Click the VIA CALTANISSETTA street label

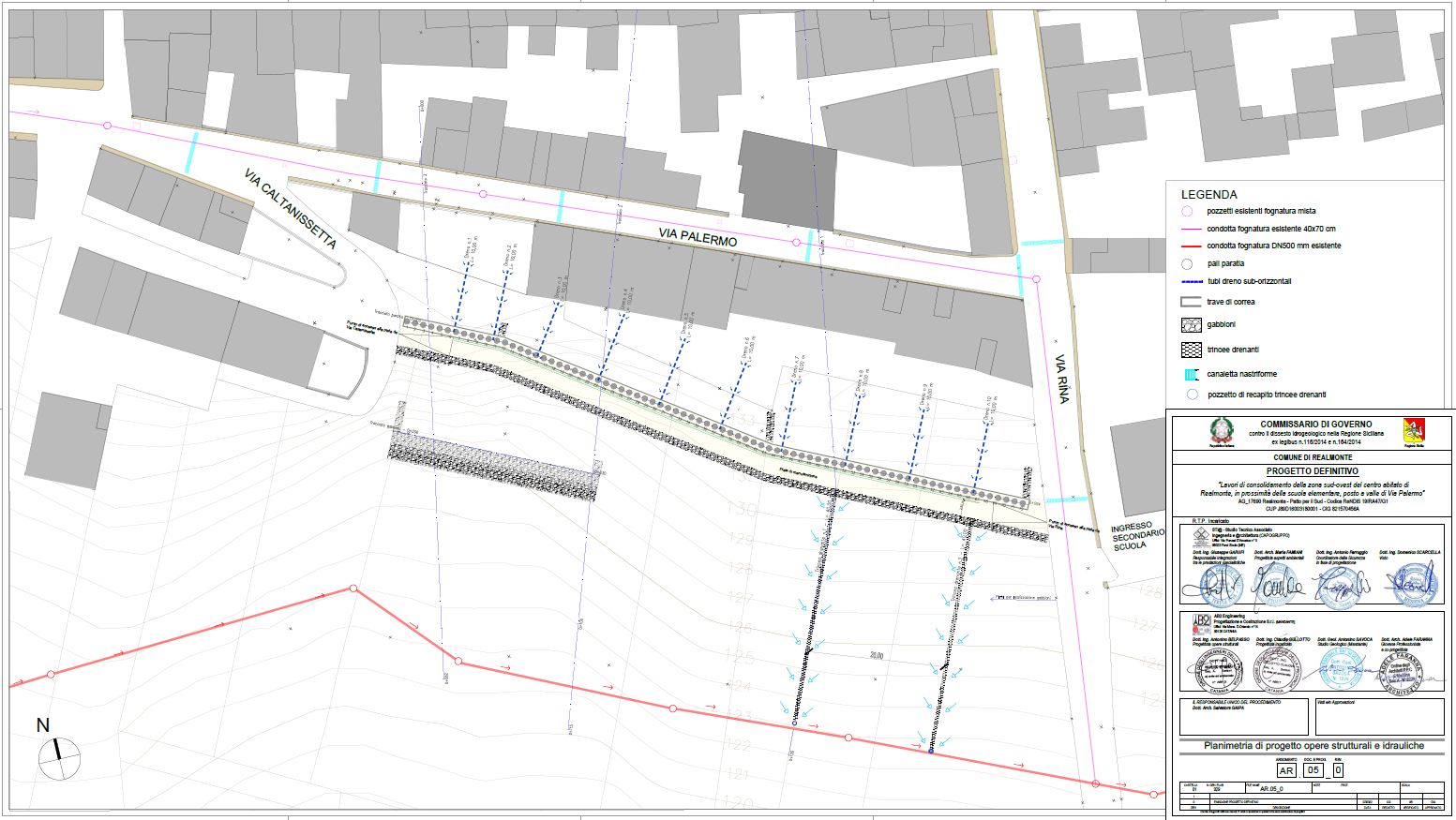pyautogui.click(x=289, y=209)
